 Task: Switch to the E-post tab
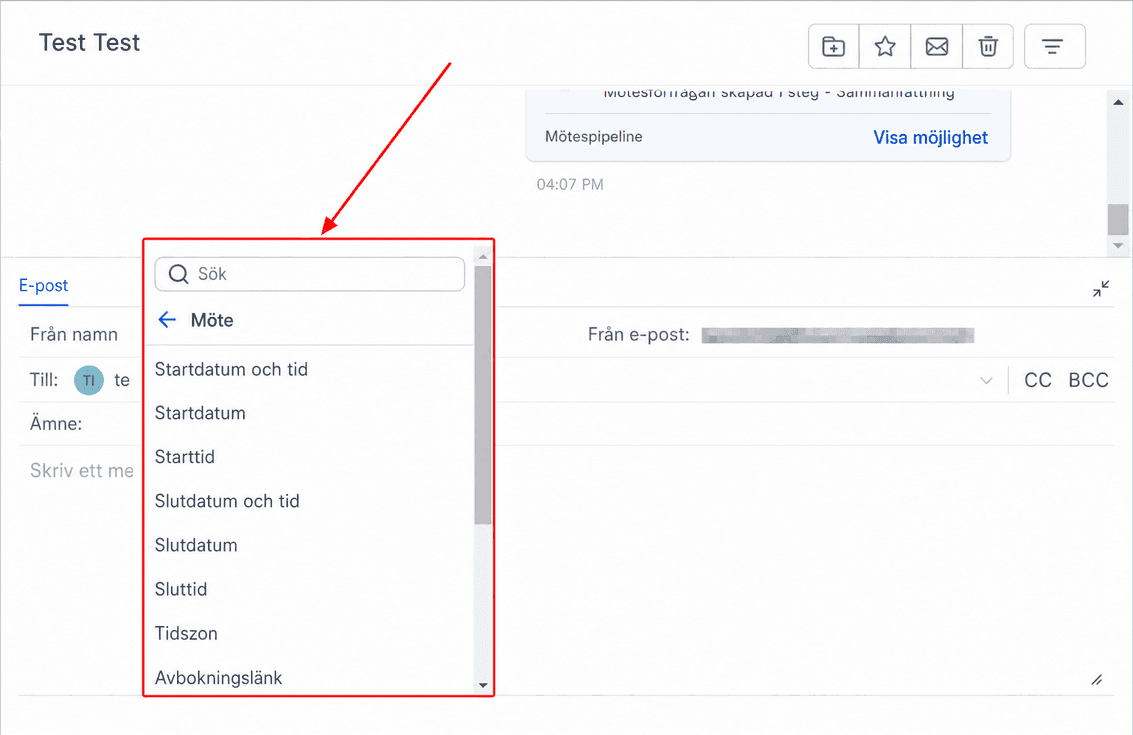pyautogui.click(x=43, y=285)
